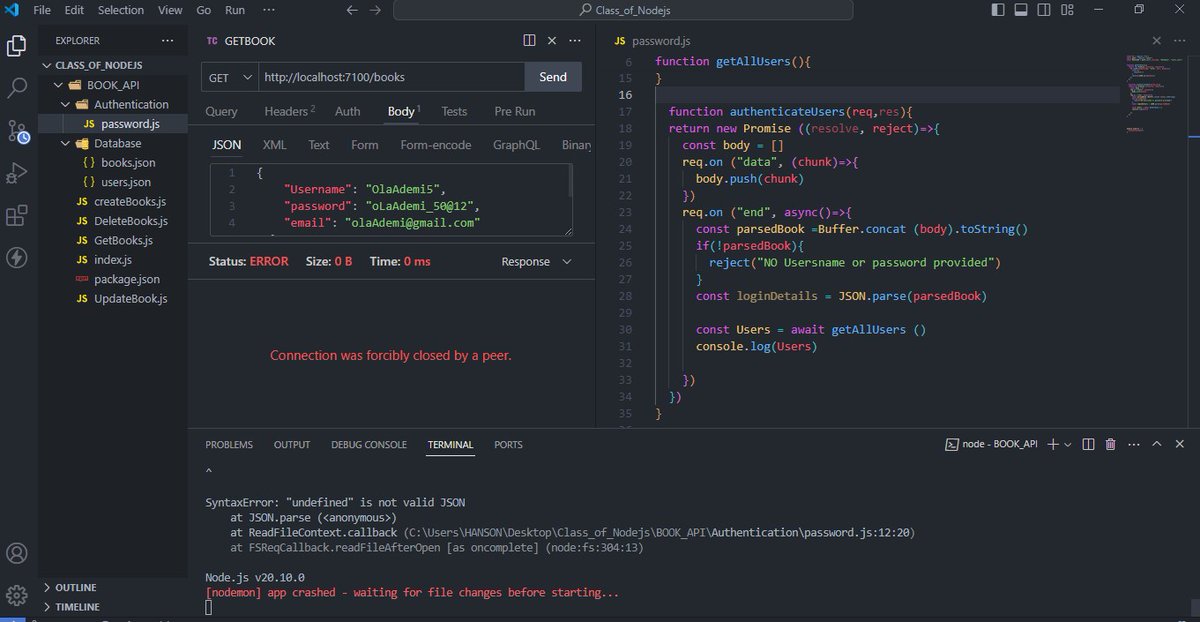The width and height of the screenshot is (1200, 622).
Task: Open Thunder Client via the lightning bolt icon
Action: [16, 258]
